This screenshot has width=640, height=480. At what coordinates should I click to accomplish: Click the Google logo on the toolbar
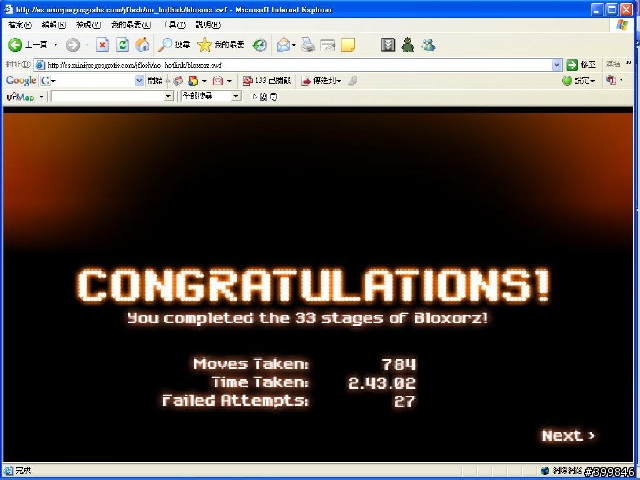[21, 80]
